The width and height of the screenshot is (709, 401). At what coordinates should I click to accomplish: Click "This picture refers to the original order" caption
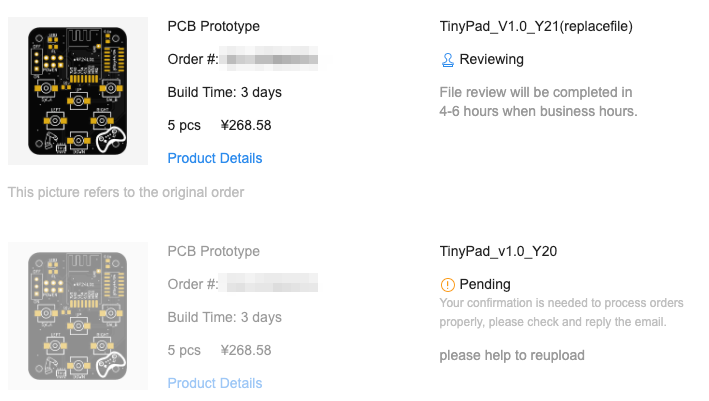(x=126, y=192)
